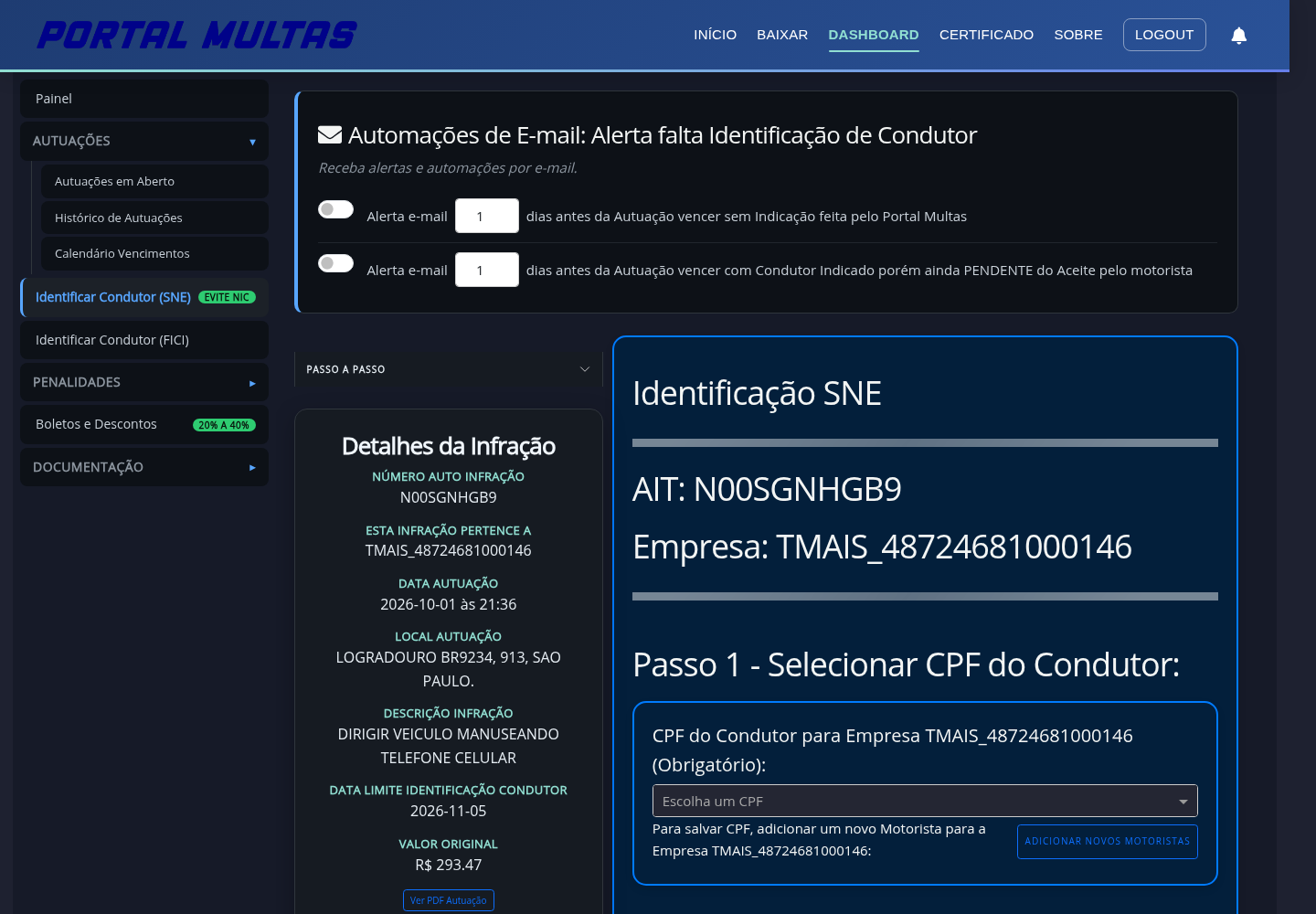Select the DASHBOARD menu item
The image size is (1316, 914).
coord(874,35)
